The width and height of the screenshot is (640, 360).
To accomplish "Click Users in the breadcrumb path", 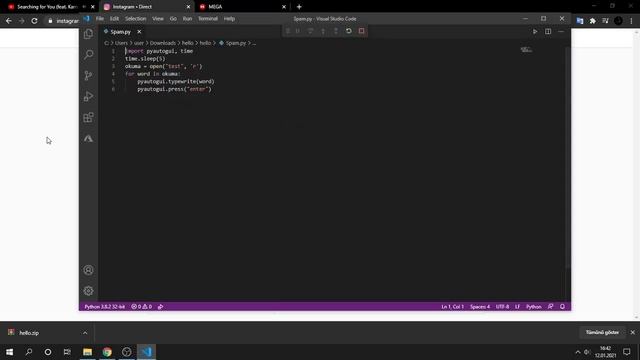I will (121, 43).
